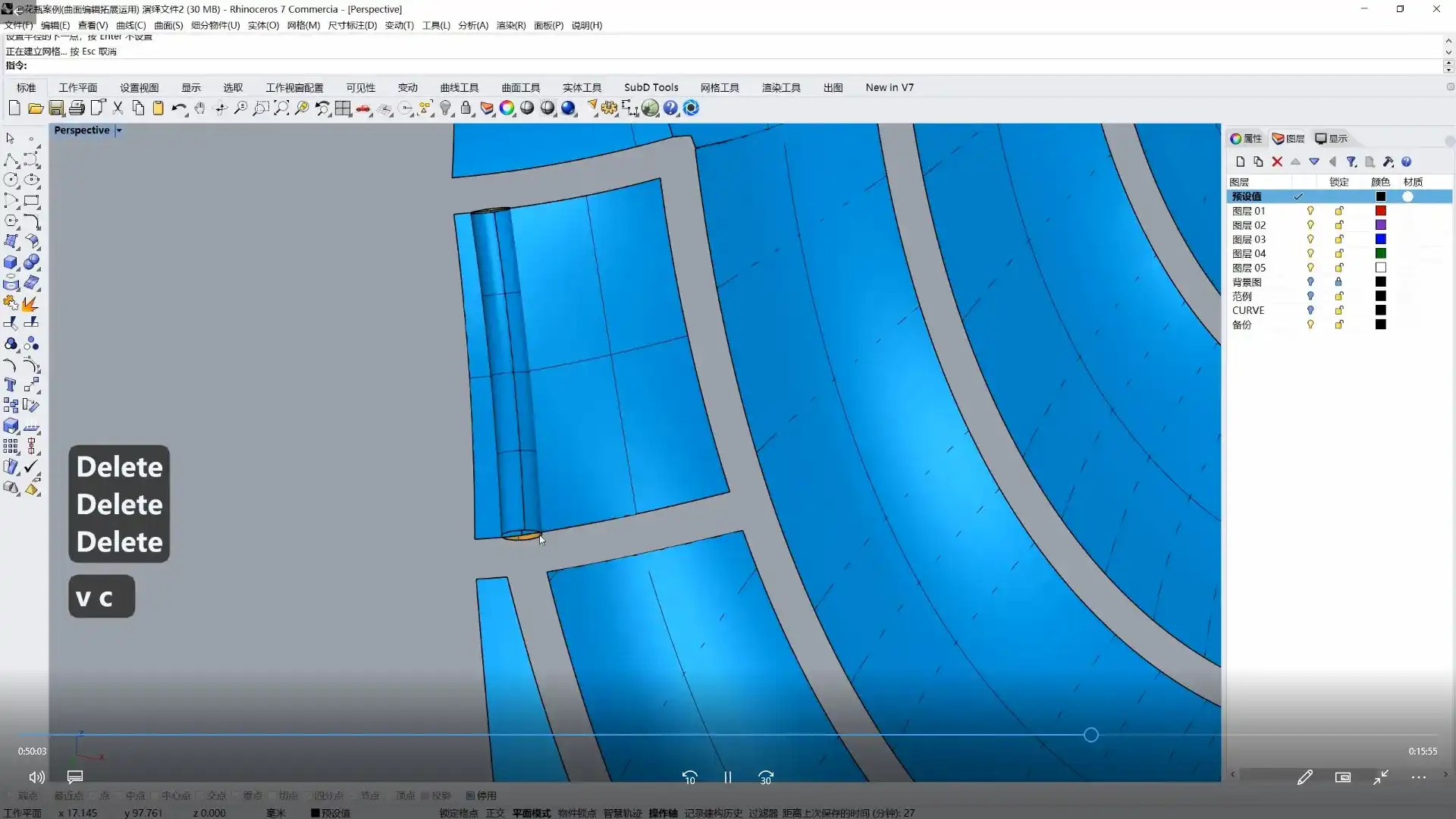
Task: Move layer down with blue triangle
Action: tap(1314, 162)
